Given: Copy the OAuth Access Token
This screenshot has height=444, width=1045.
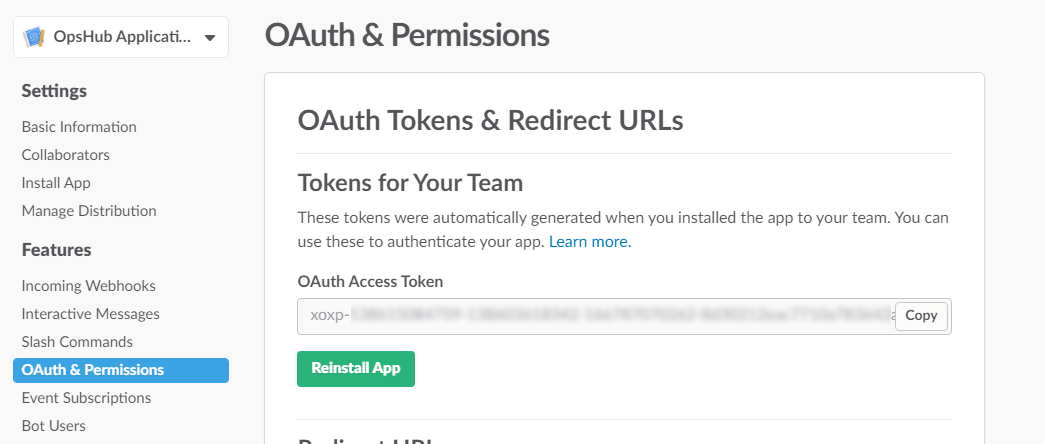Looking at the screenshot, I should 921,316.
